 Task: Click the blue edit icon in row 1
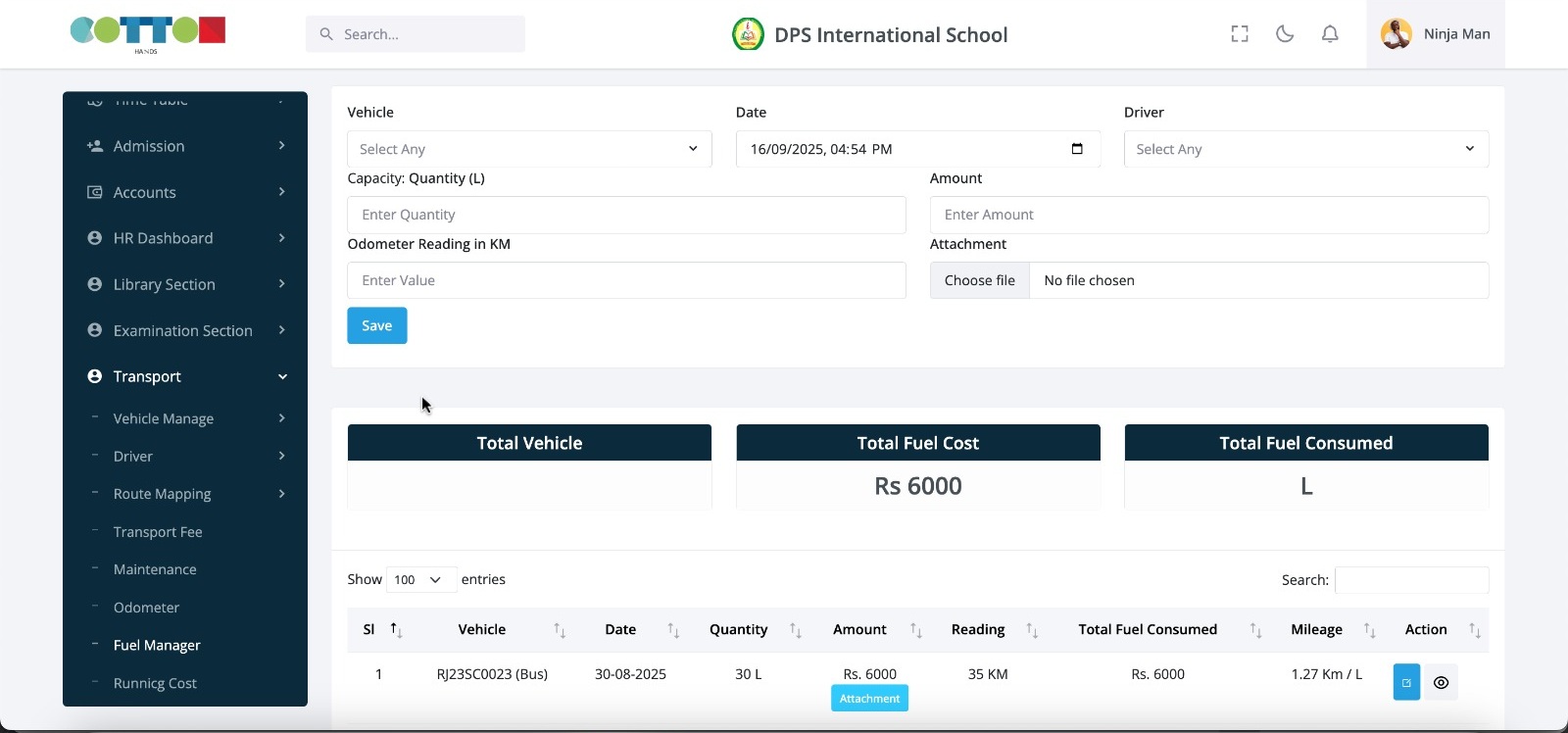(1406, 682)
